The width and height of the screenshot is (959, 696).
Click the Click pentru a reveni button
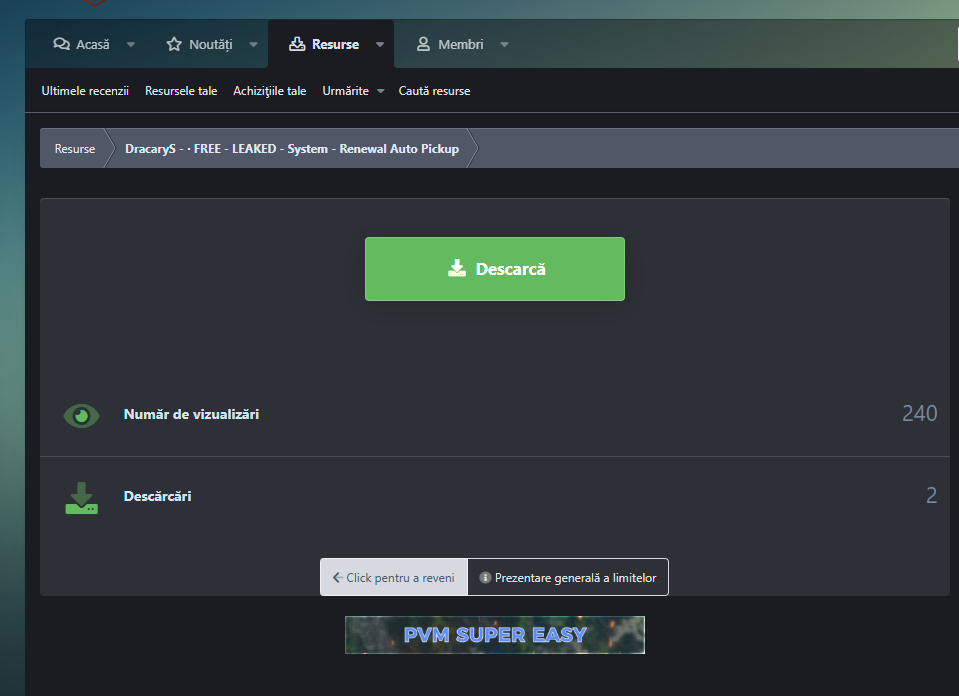[394, 577]
